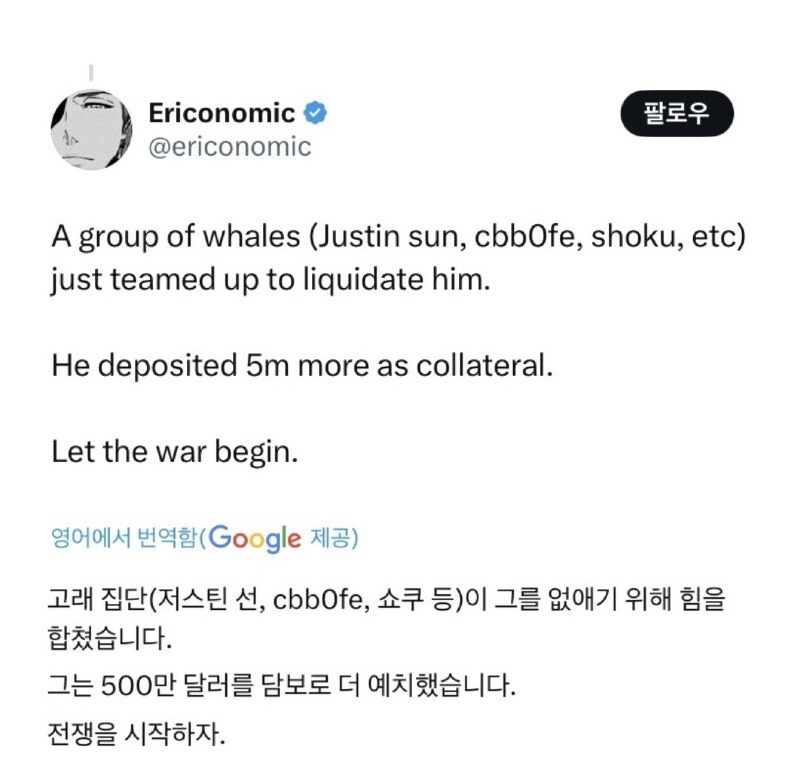The height and width of the screenshot is (776, 800).
Task: Click the @ericonomic handle
Action: (230, 145)
